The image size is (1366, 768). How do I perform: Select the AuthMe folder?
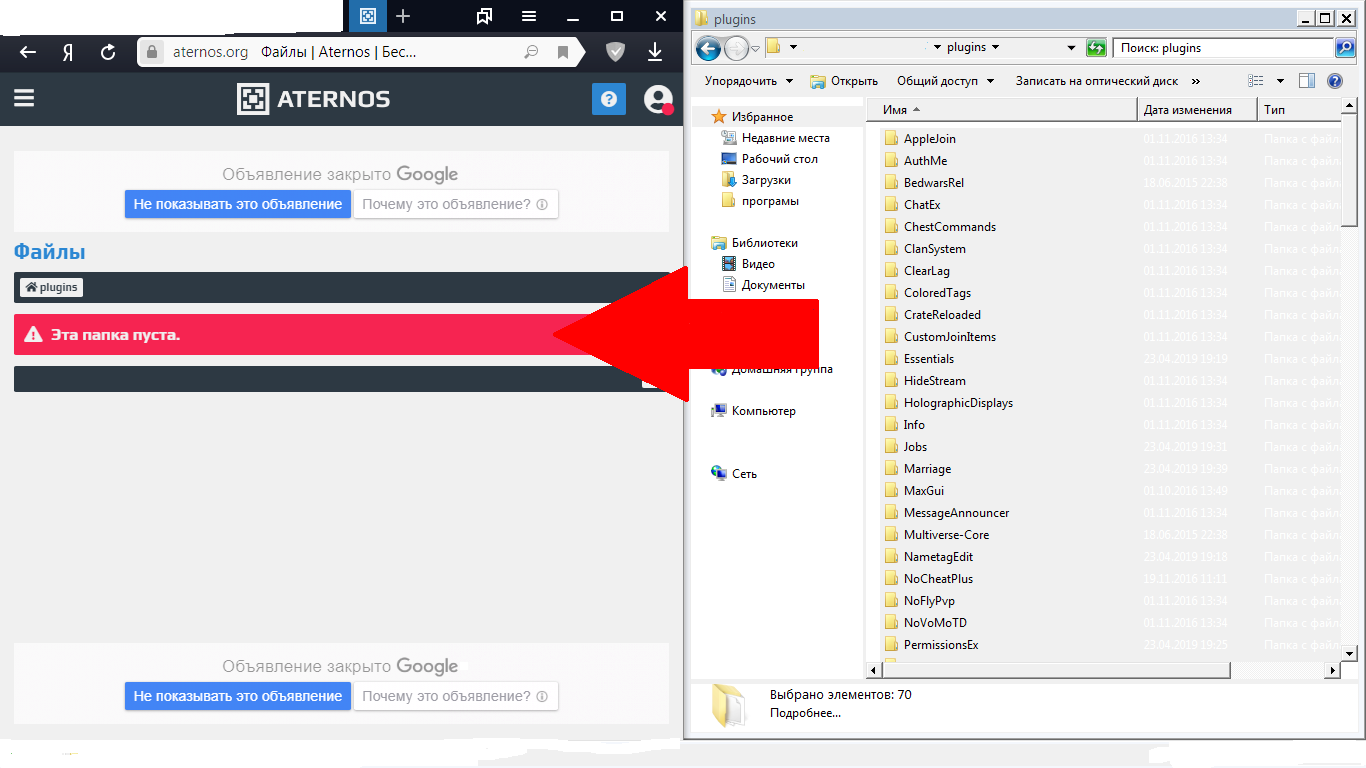point(925,161)
